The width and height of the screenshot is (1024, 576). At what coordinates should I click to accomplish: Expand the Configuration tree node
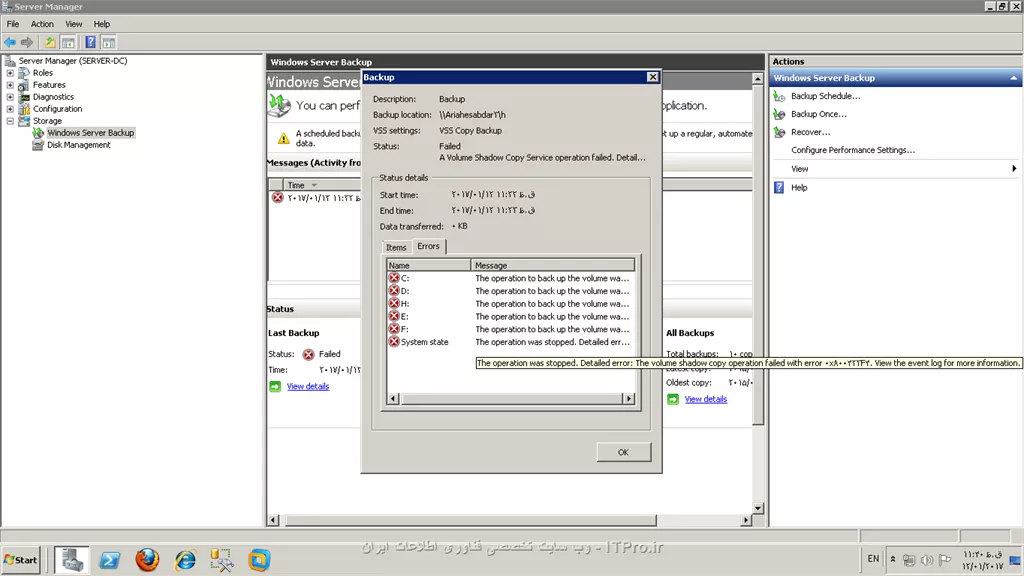click(x=10, y=109)
